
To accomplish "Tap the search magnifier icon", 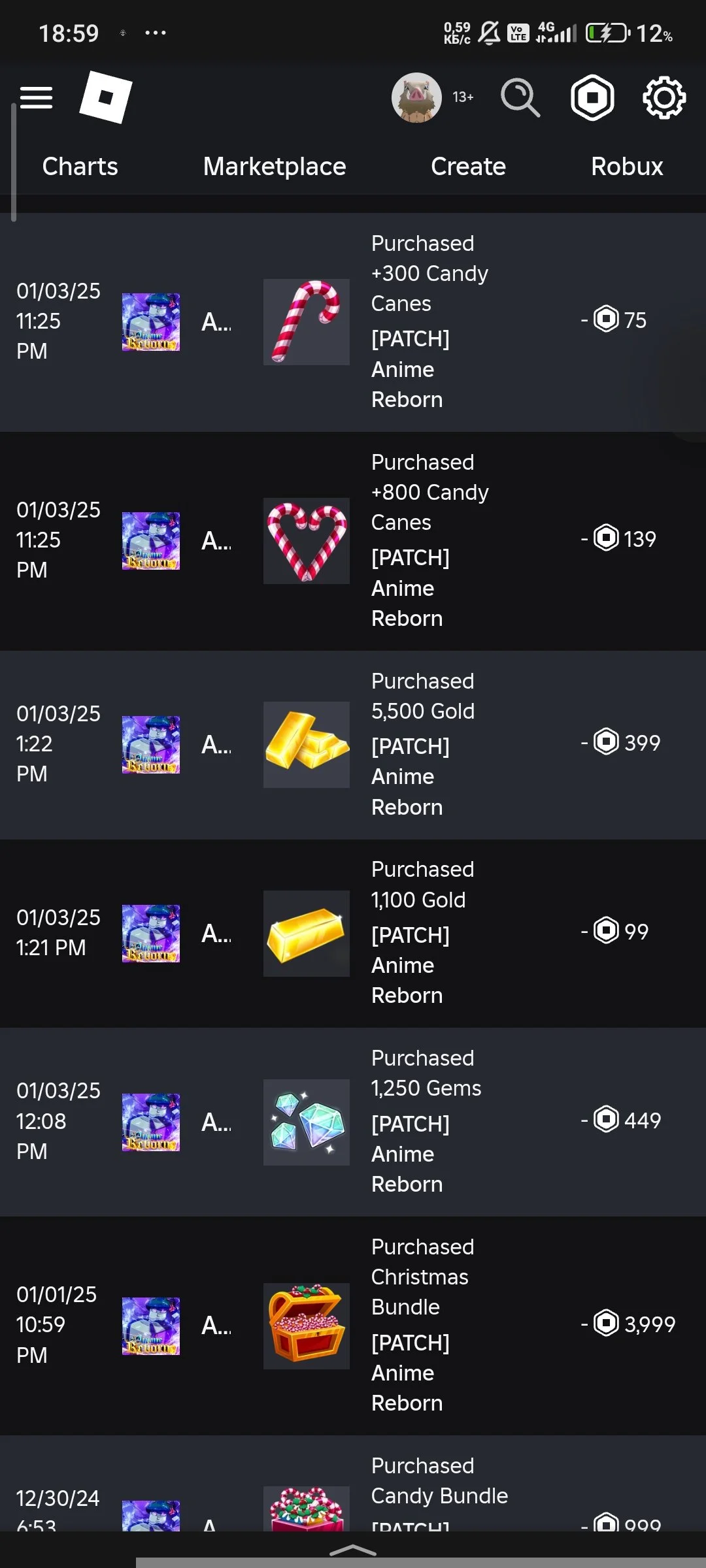I will click(520, 98).
